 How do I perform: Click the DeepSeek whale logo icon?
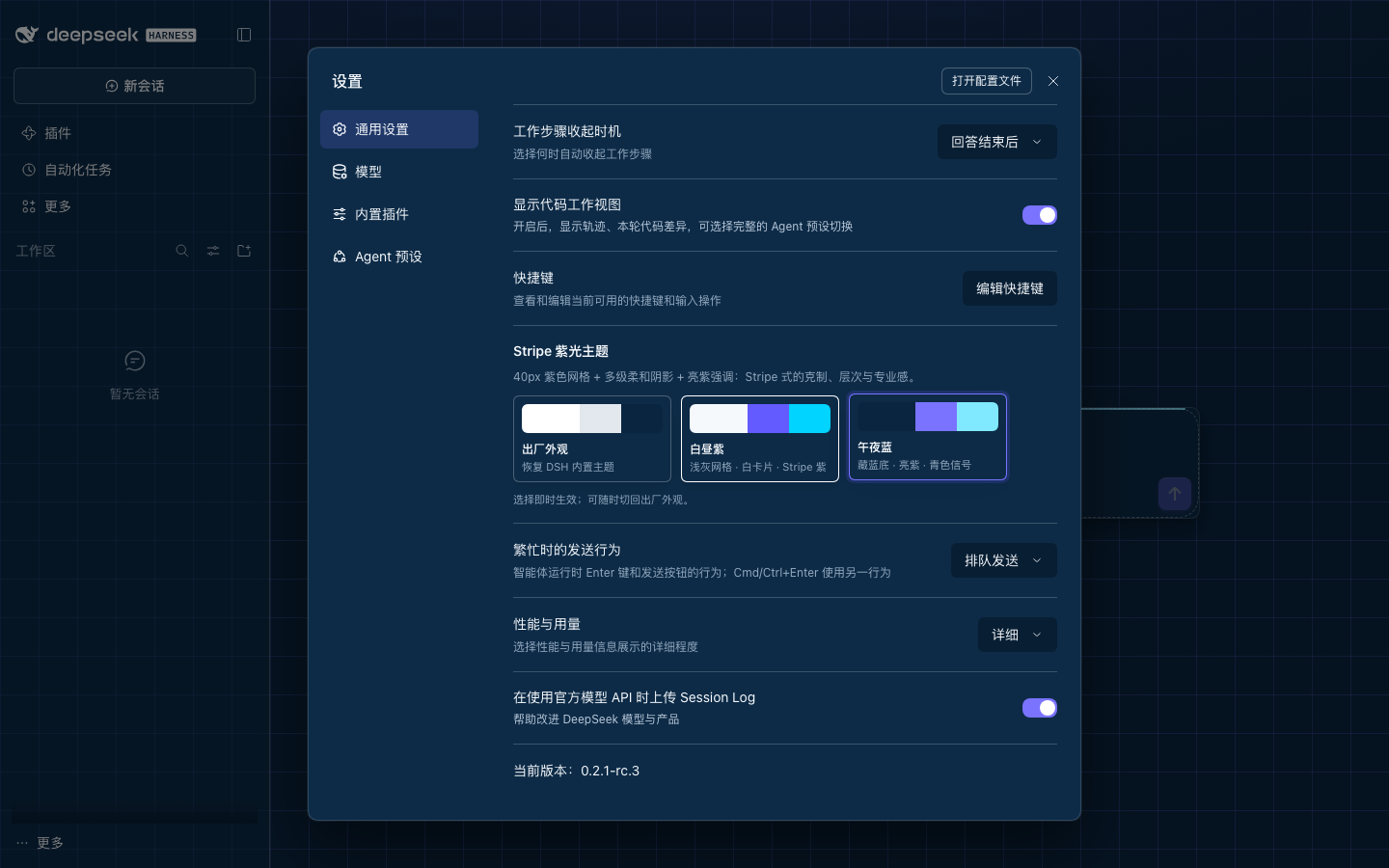tap(27, 35)
